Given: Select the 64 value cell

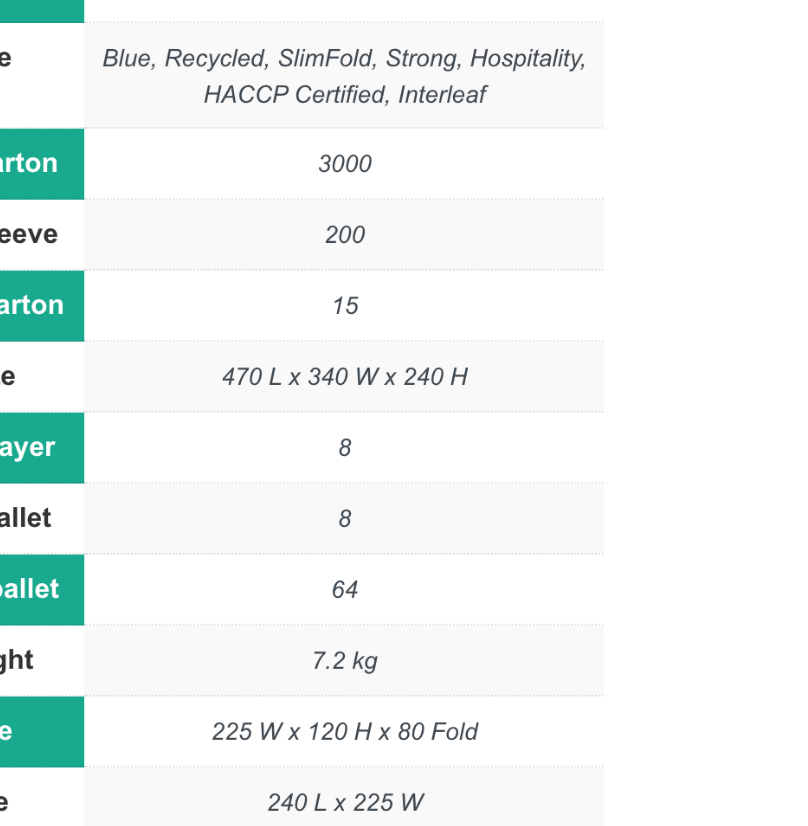Looking at the screenshot, I should (344, 590).
